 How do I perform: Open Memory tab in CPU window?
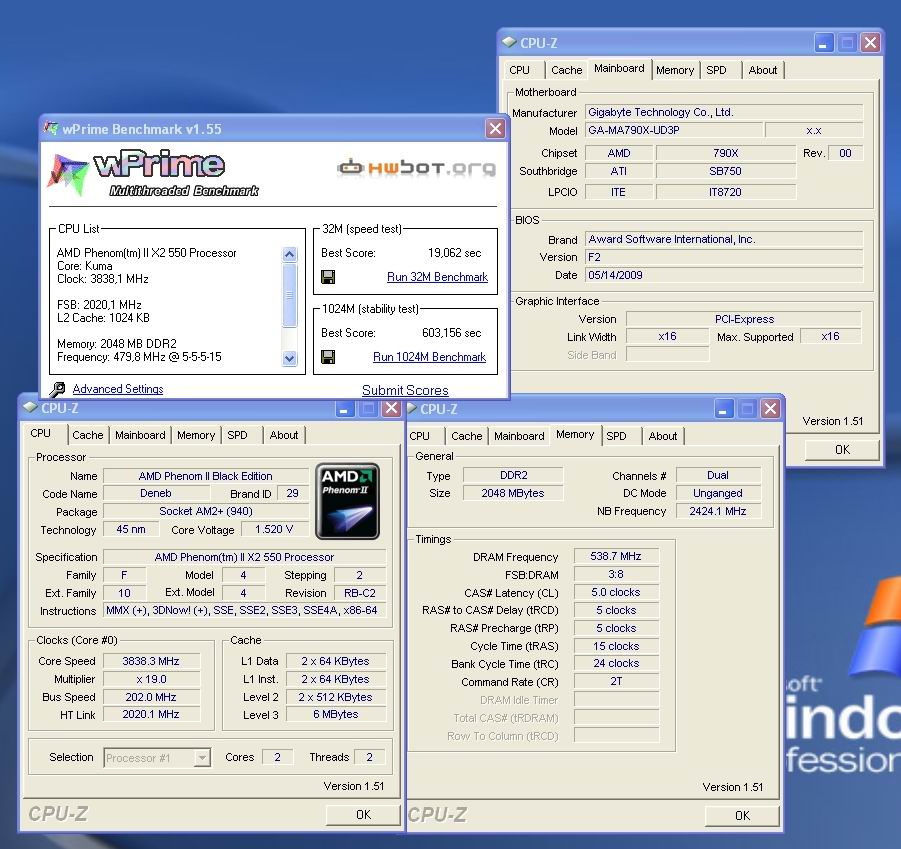pyautogui.click(x=196, y=435)
